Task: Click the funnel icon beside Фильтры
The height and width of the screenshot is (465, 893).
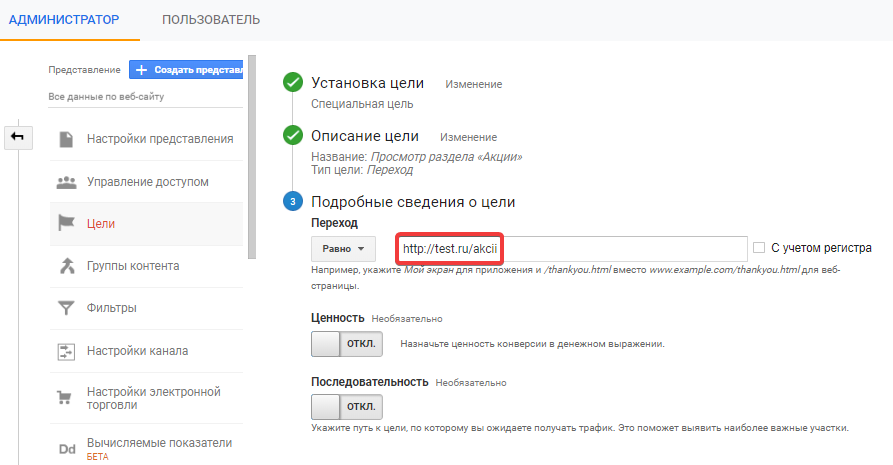Action: coord(66,308)
